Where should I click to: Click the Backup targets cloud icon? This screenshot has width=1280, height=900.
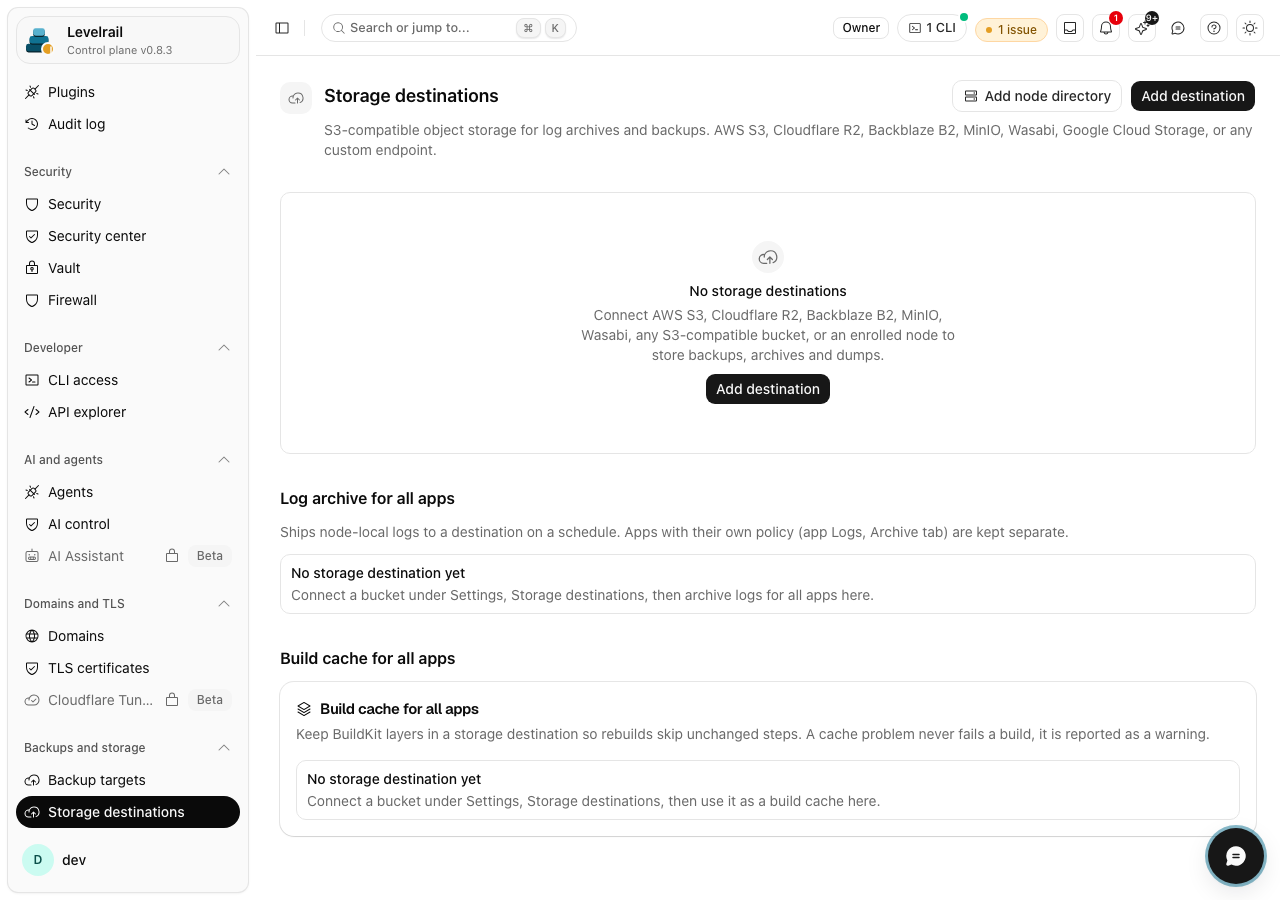click(32, 780)
